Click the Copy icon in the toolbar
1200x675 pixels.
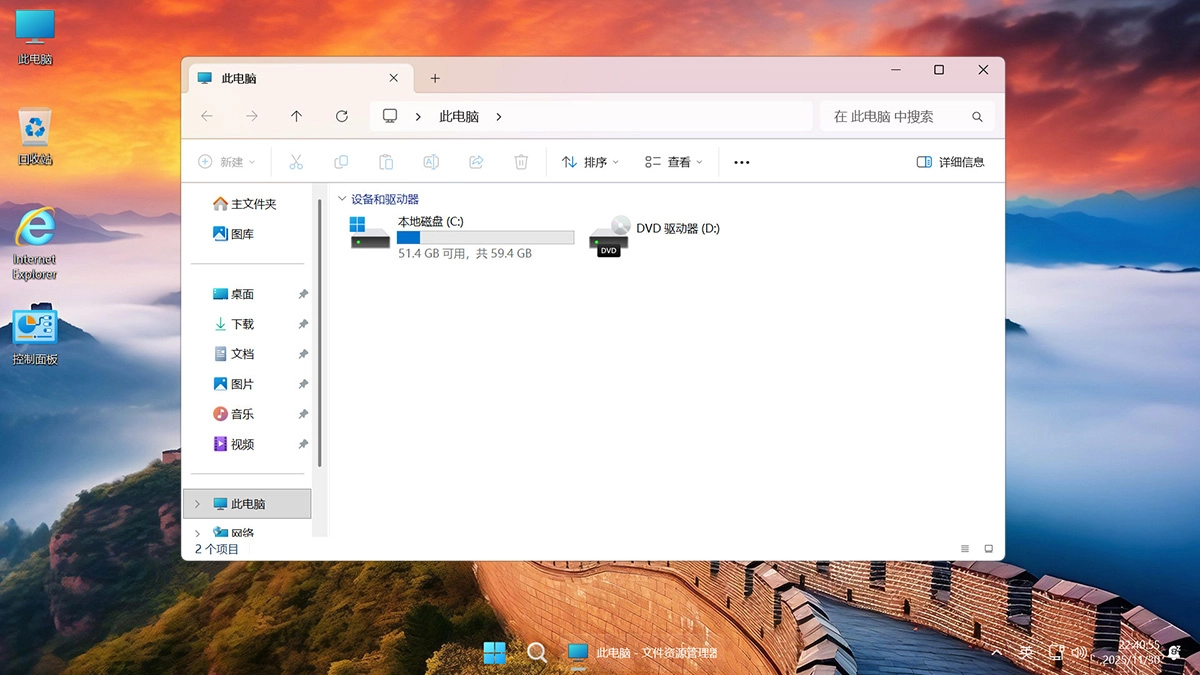click(x=341, y=161)
